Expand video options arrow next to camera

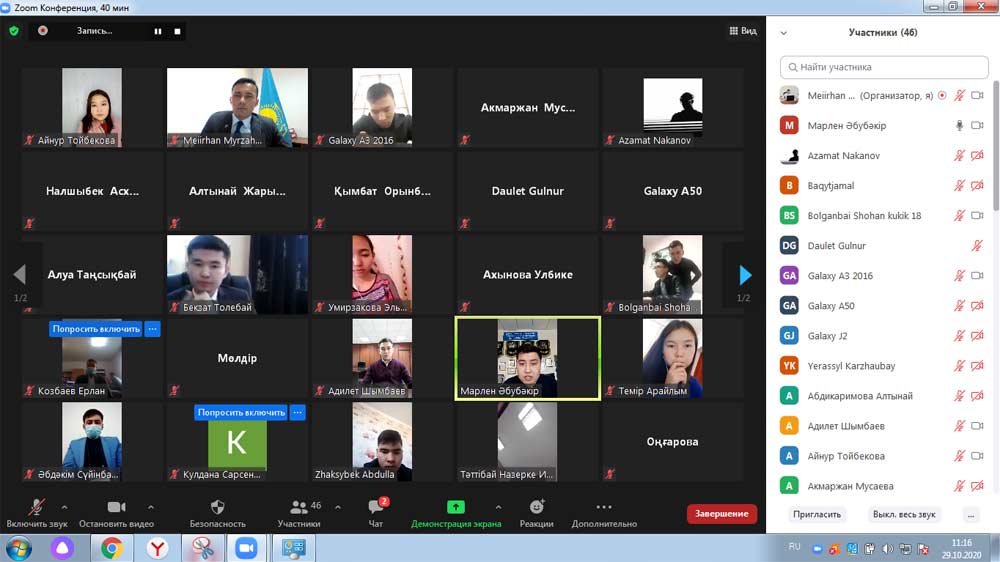tap(151, 507)
